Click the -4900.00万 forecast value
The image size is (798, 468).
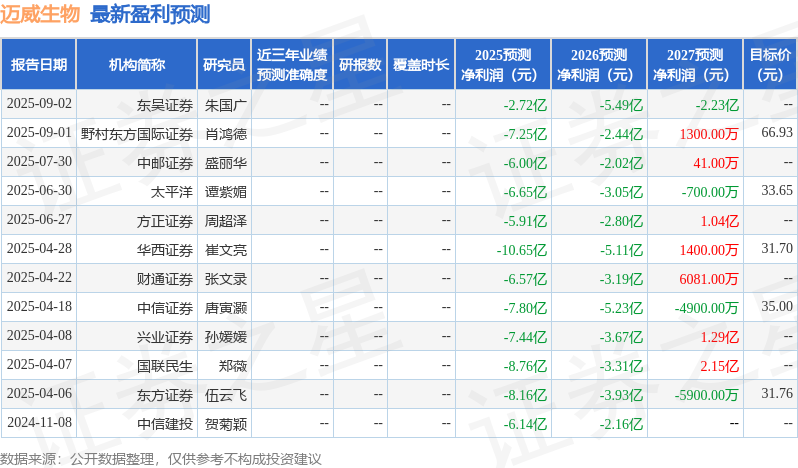706,308
